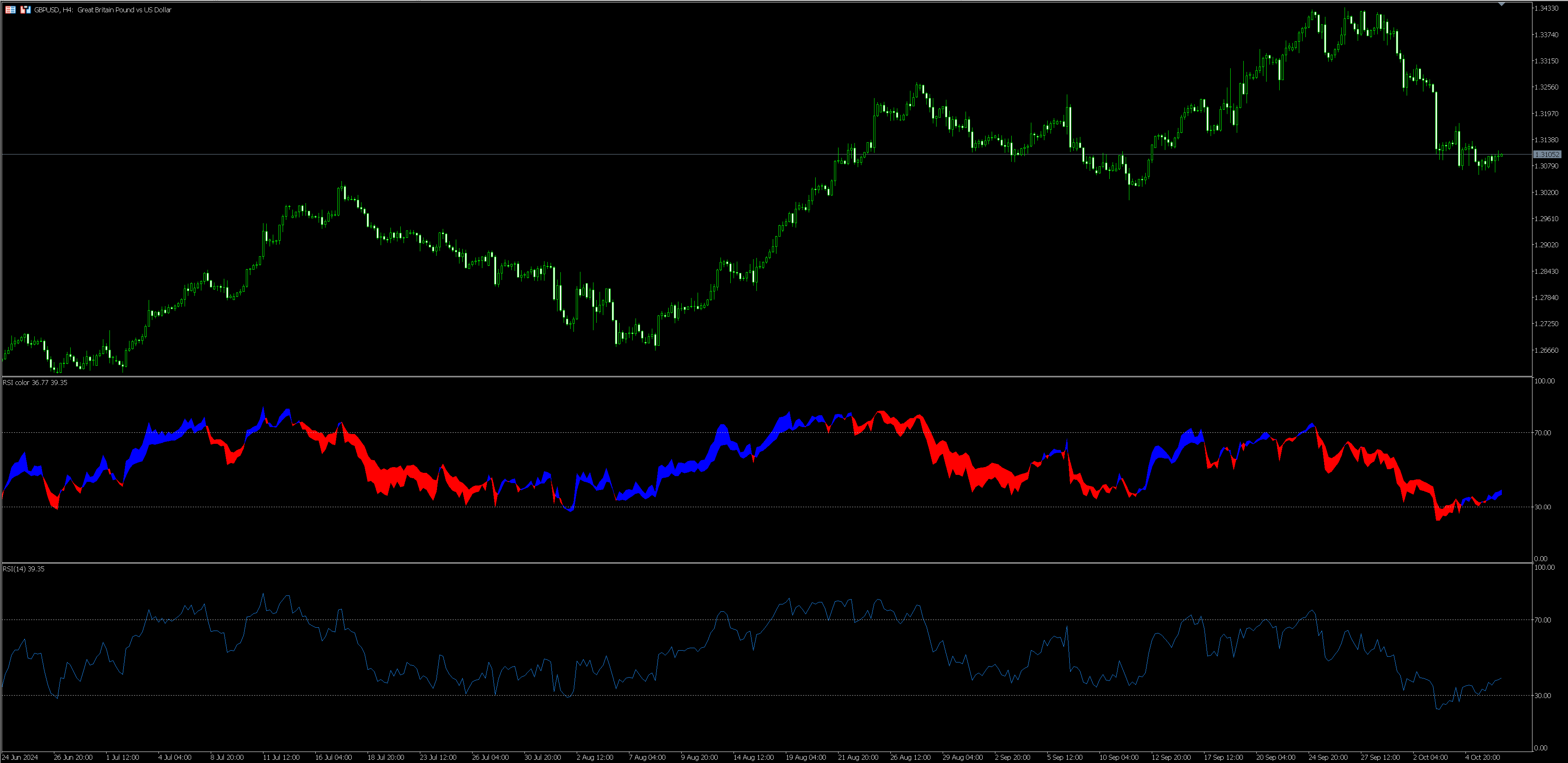Image resolution: width=1568 pixels, height=763 pixels.
Task: Click the 24 Jun 2024 date label
Action: [20, 758]
